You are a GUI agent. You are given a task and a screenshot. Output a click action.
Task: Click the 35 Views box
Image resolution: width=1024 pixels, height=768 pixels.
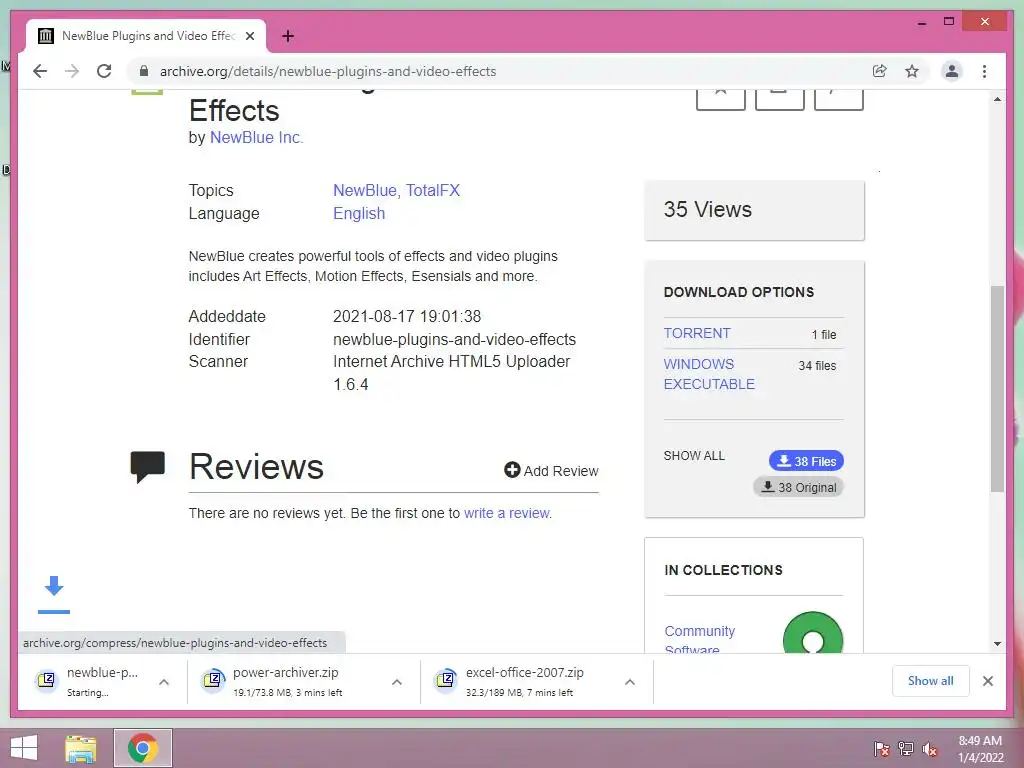[x=754, y=210]
